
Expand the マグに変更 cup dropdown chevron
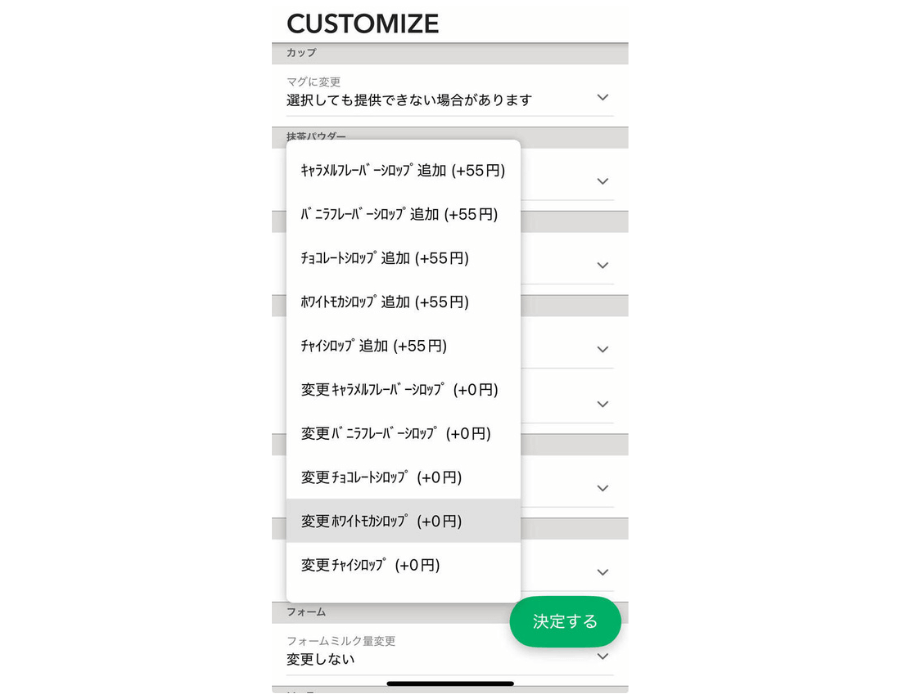pos(602,97)
